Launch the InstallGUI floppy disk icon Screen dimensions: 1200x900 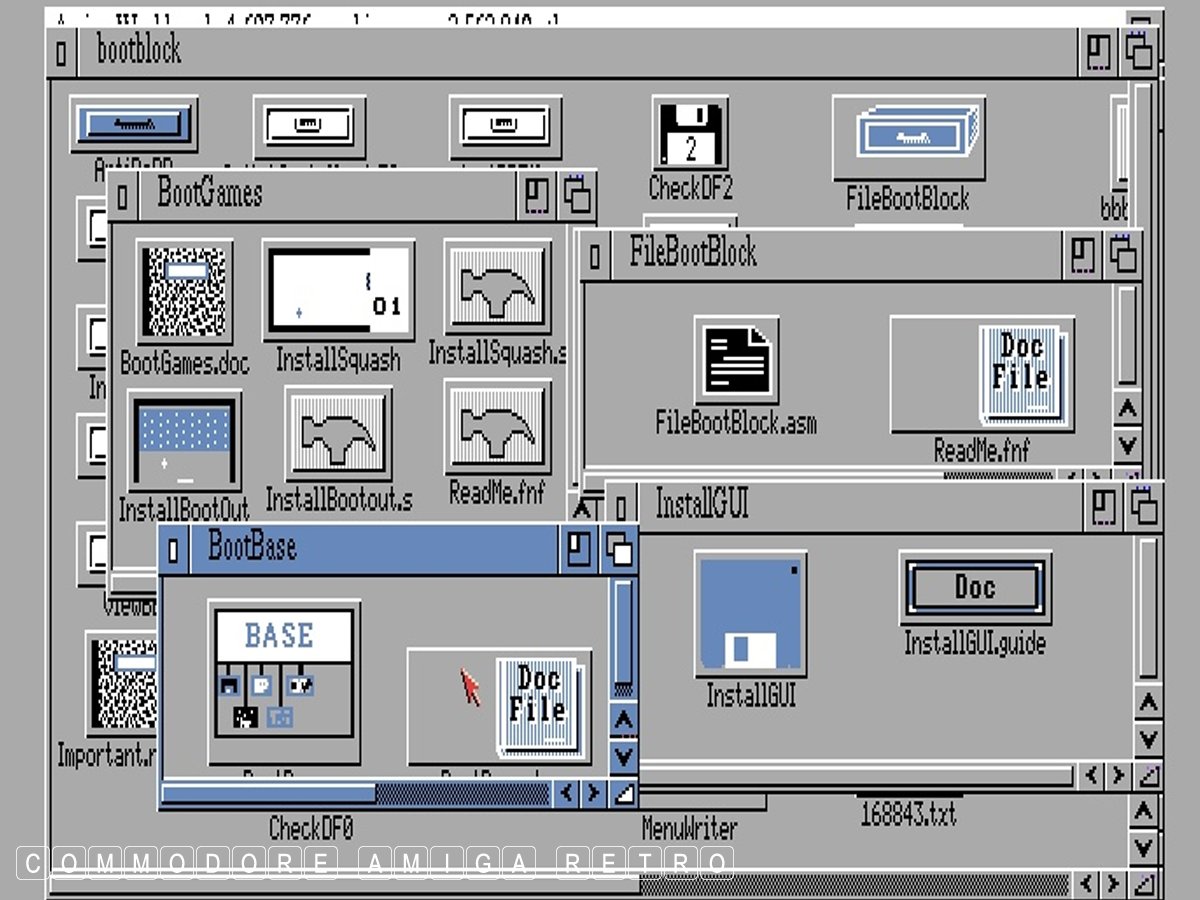(x=750, y=614)
